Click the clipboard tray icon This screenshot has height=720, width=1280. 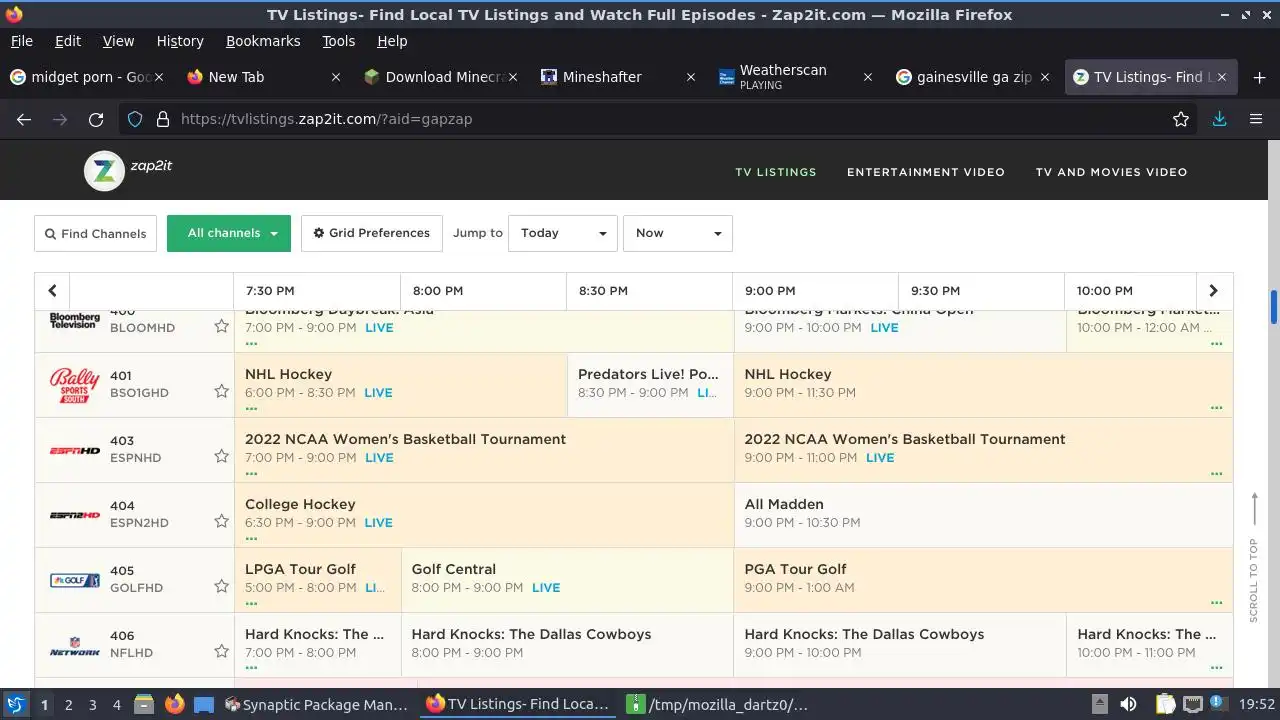1165,704
